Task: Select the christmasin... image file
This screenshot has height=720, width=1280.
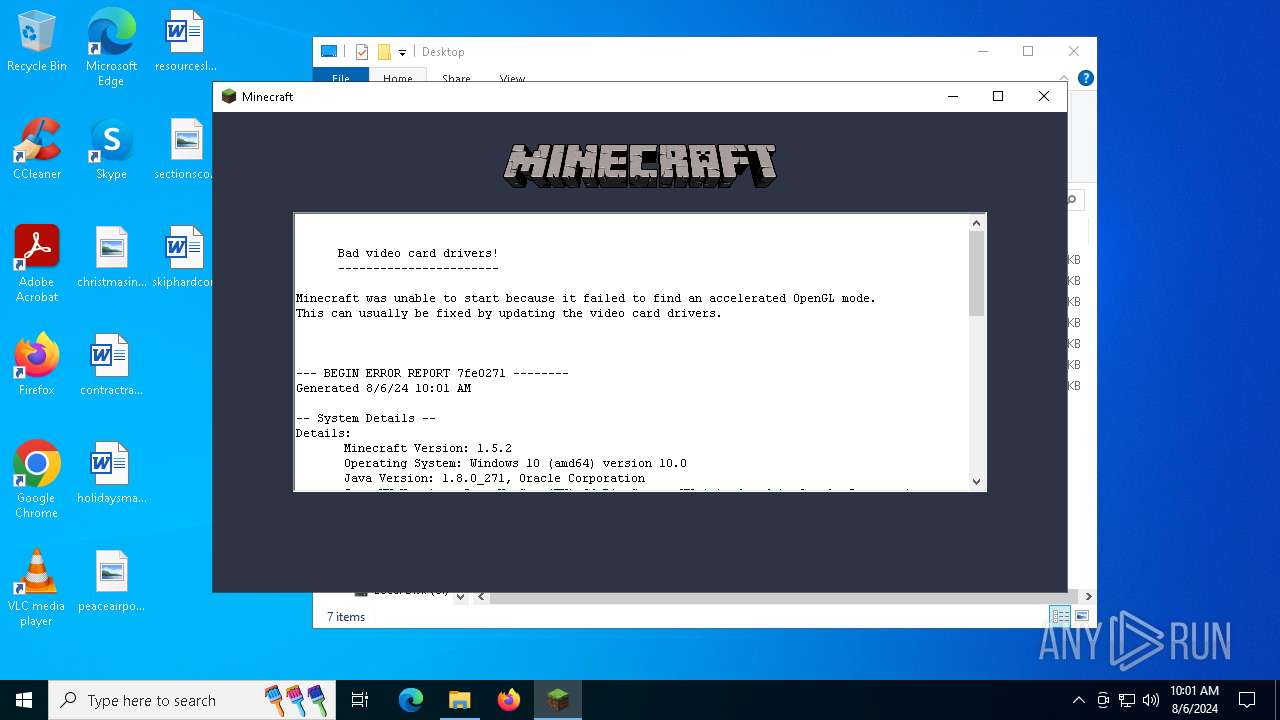Action: coord(111,258)
